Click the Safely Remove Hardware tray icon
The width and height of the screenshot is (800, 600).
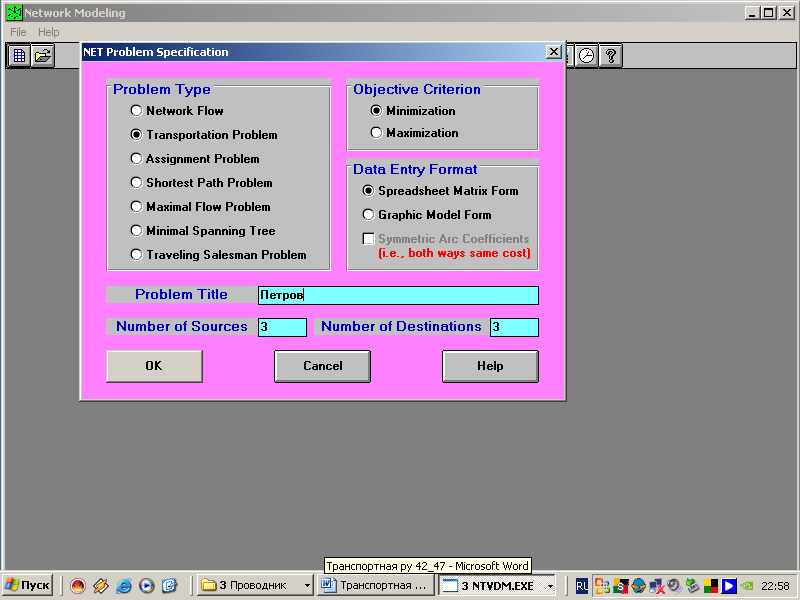(x=692, y=586)
